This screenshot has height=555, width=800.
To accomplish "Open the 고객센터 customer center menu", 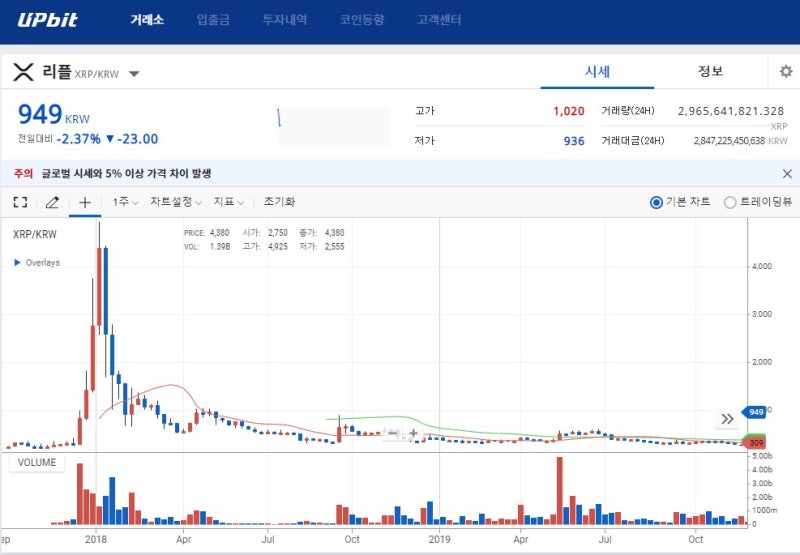I will tap(439, 20).
